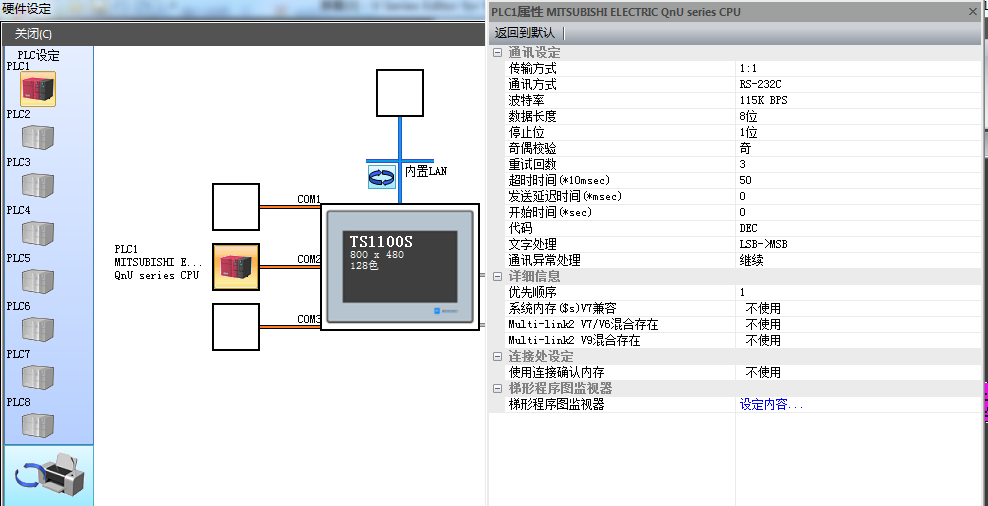Select the PLC6 device icon

(x=38, y=329)
